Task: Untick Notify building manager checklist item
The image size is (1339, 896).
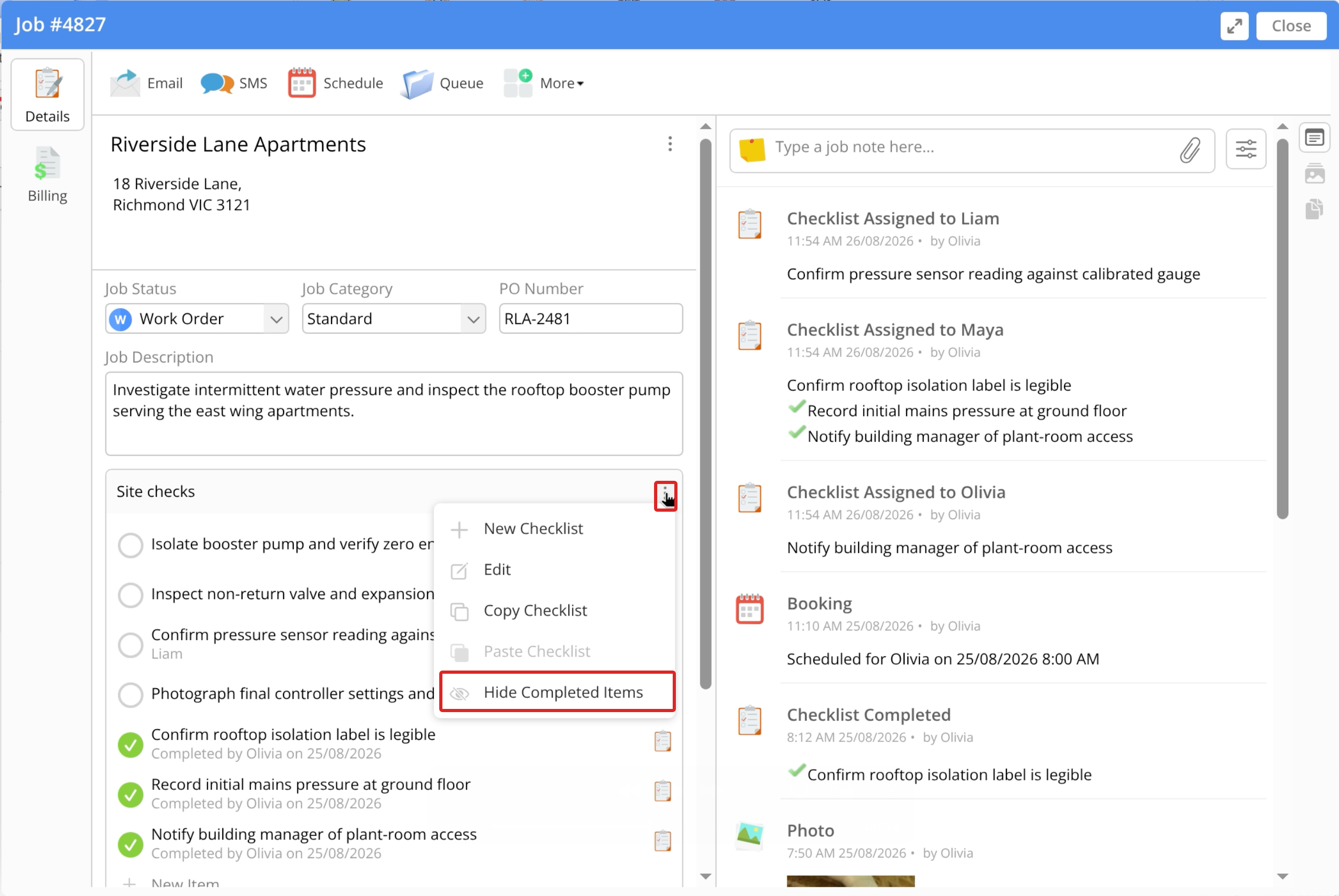Action: 130,845
